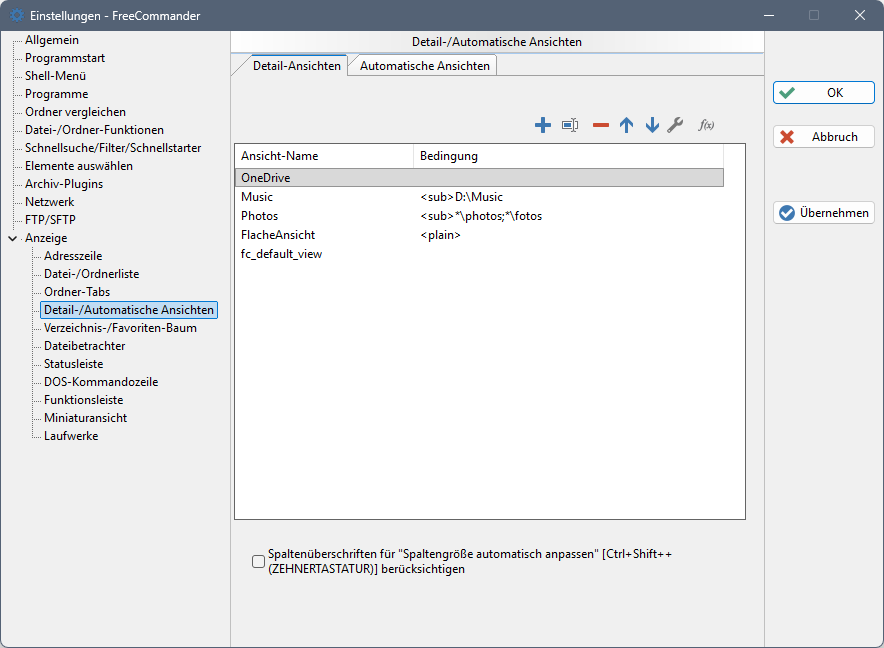Select the Photos view row
884x648 pixels.
260,216
